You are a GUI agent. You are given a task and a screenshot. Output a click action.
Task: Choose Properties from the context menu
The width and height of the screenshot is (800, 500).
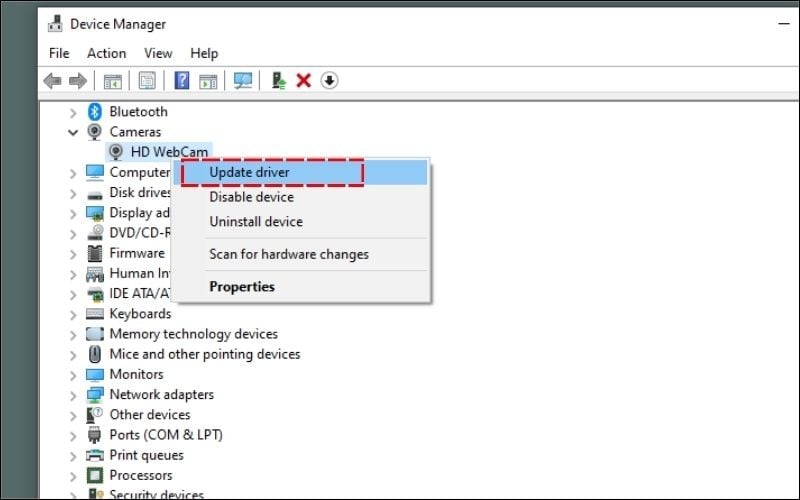tap(301, 287)
